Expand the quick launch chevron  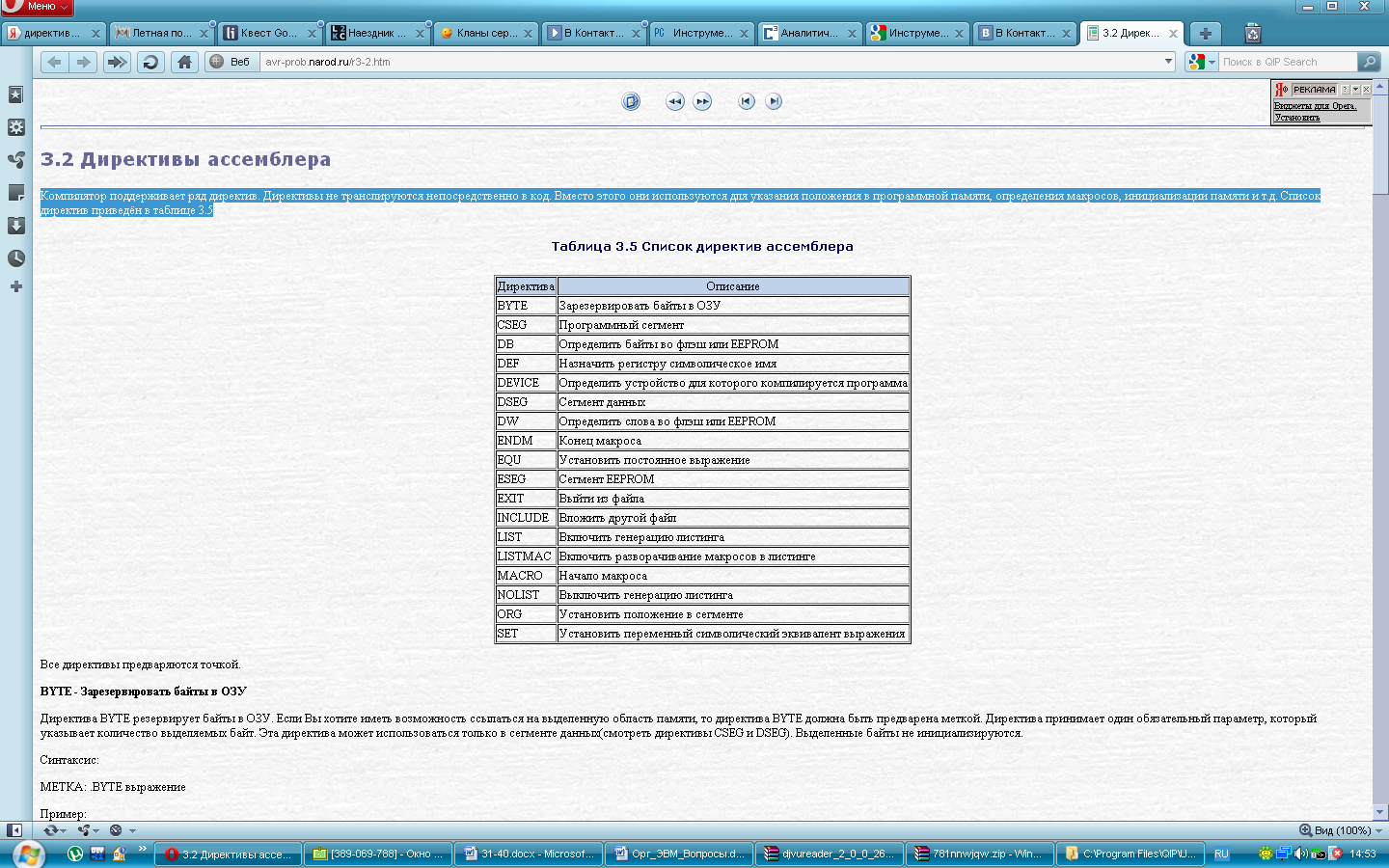click(x=143, y=849)
